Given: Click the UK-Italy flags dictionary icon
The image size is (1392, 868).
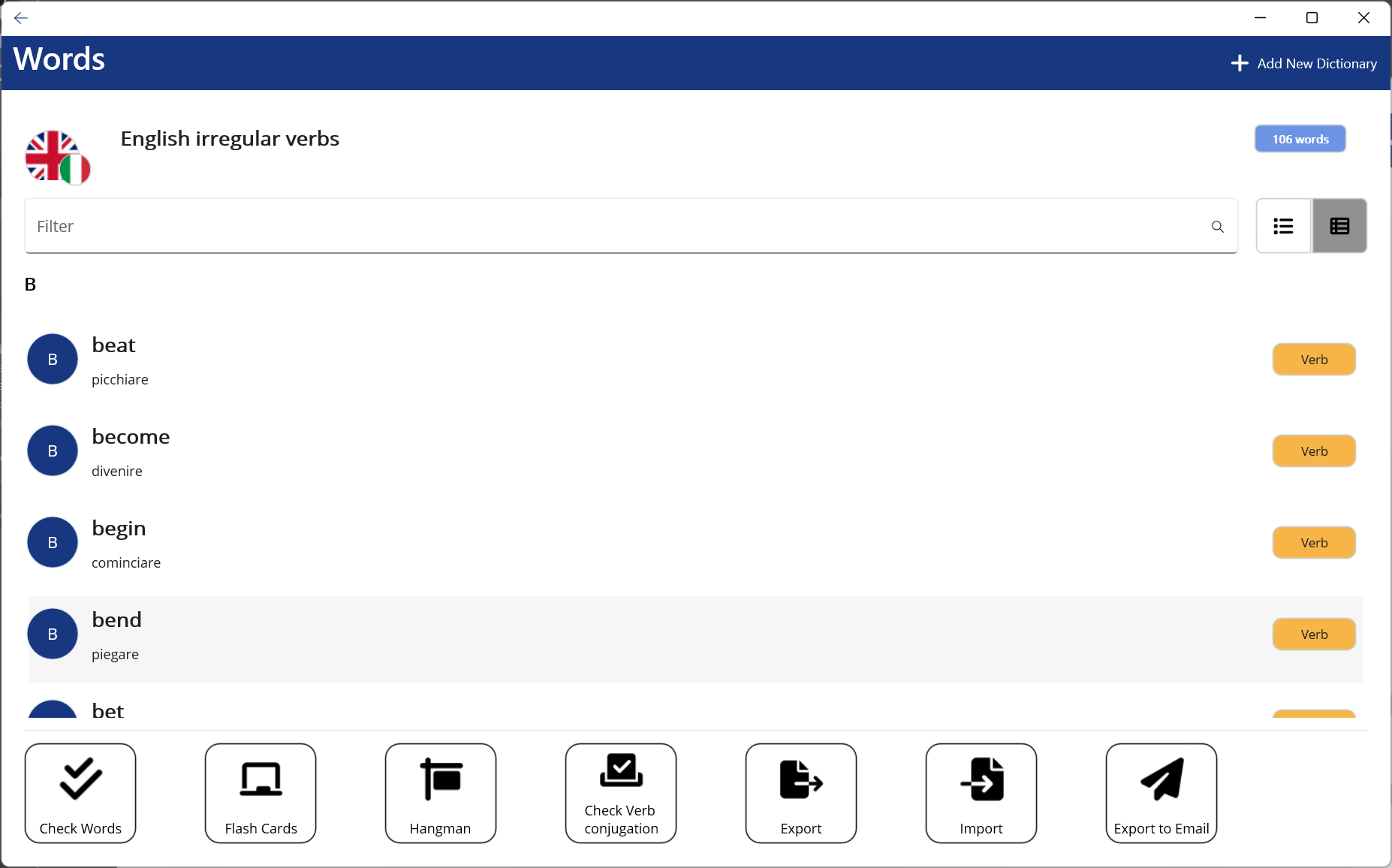Looking at the screenshot, I should [58, 157].
